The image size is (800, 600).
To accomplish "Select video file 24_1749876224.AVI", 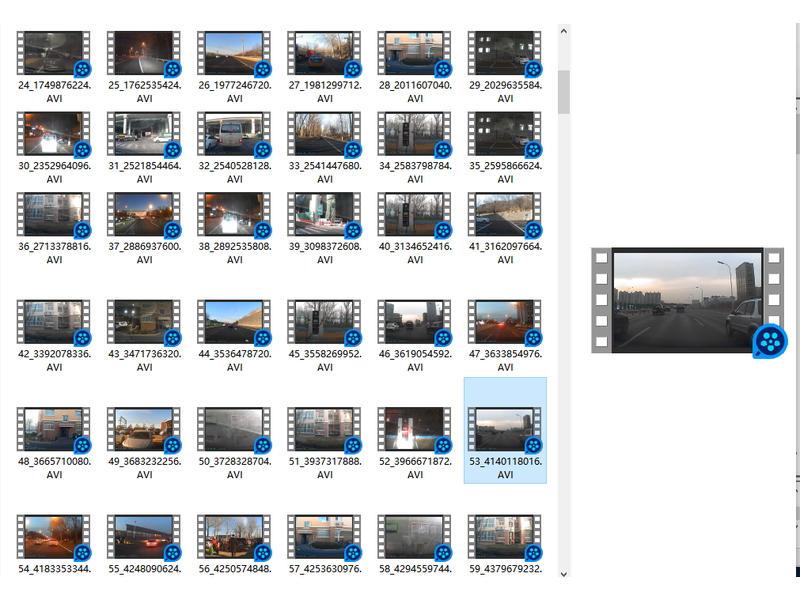I will [x=54, y=53].
